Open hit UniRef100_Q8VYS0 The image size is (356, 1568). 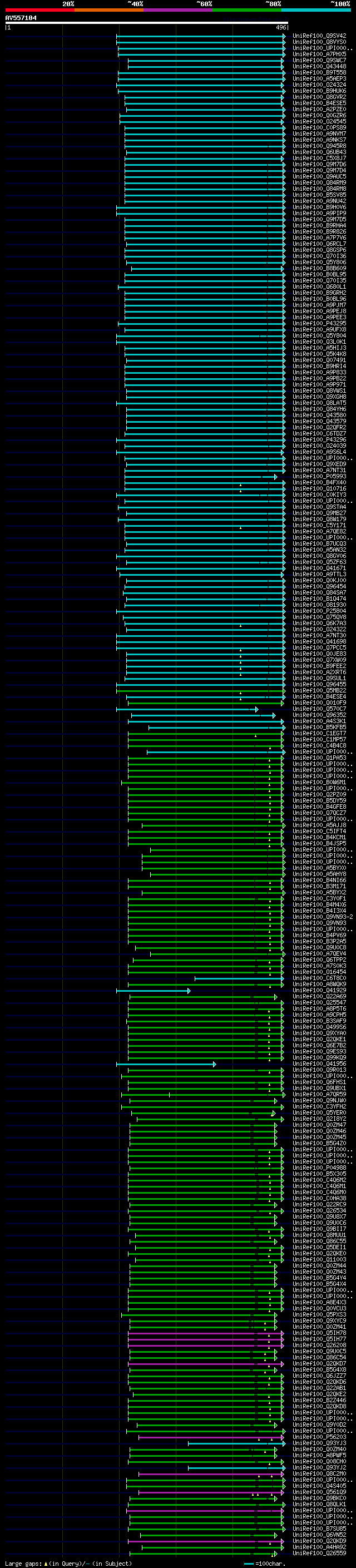[x=319, y=42]
